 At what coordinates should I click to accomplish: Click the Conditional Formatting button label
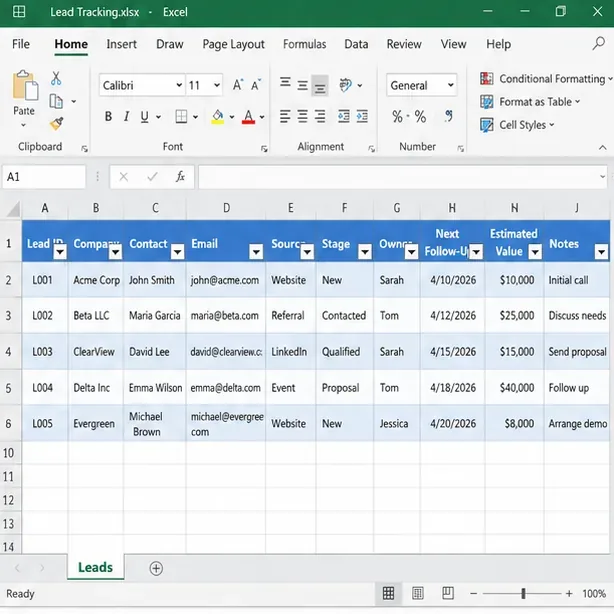point(552,79)
